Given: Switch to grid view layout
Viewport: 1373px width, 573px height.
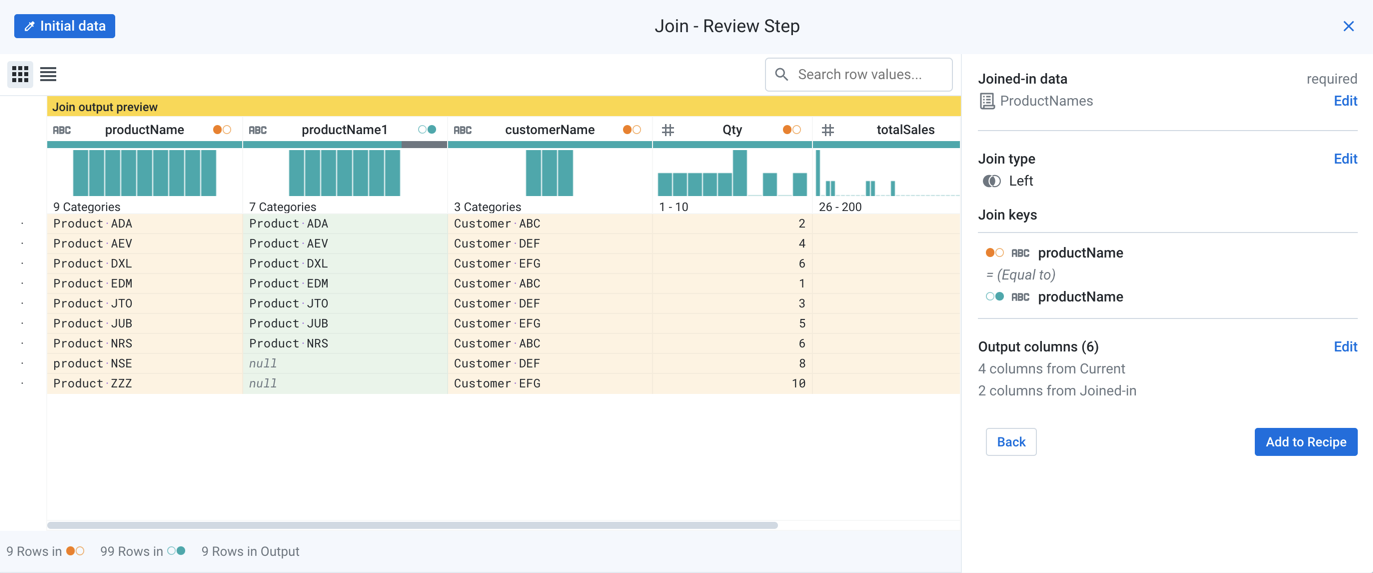Looking at the screenshot, I should [x=20, y=74].
